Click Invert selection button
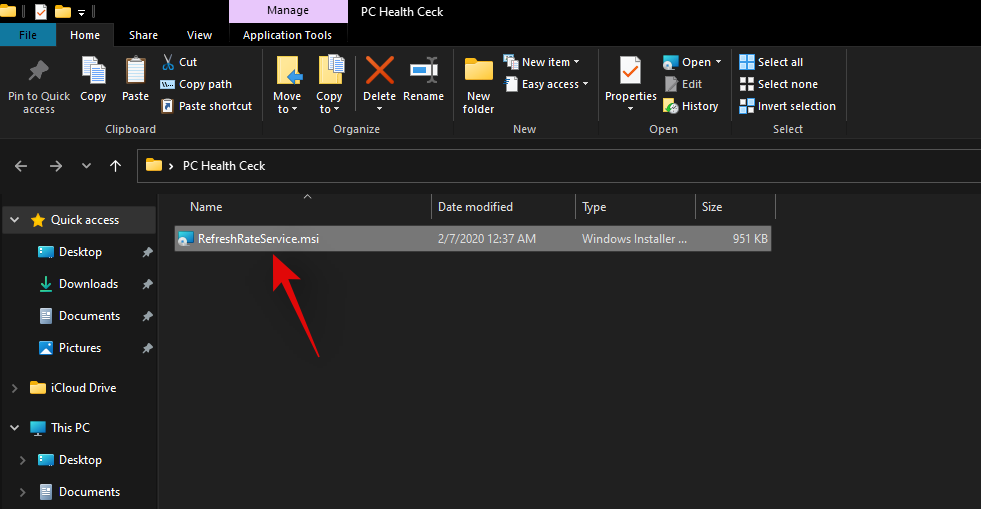Image resolution: width=981 pixels, height=509 pixels. [x=787, y=106]
